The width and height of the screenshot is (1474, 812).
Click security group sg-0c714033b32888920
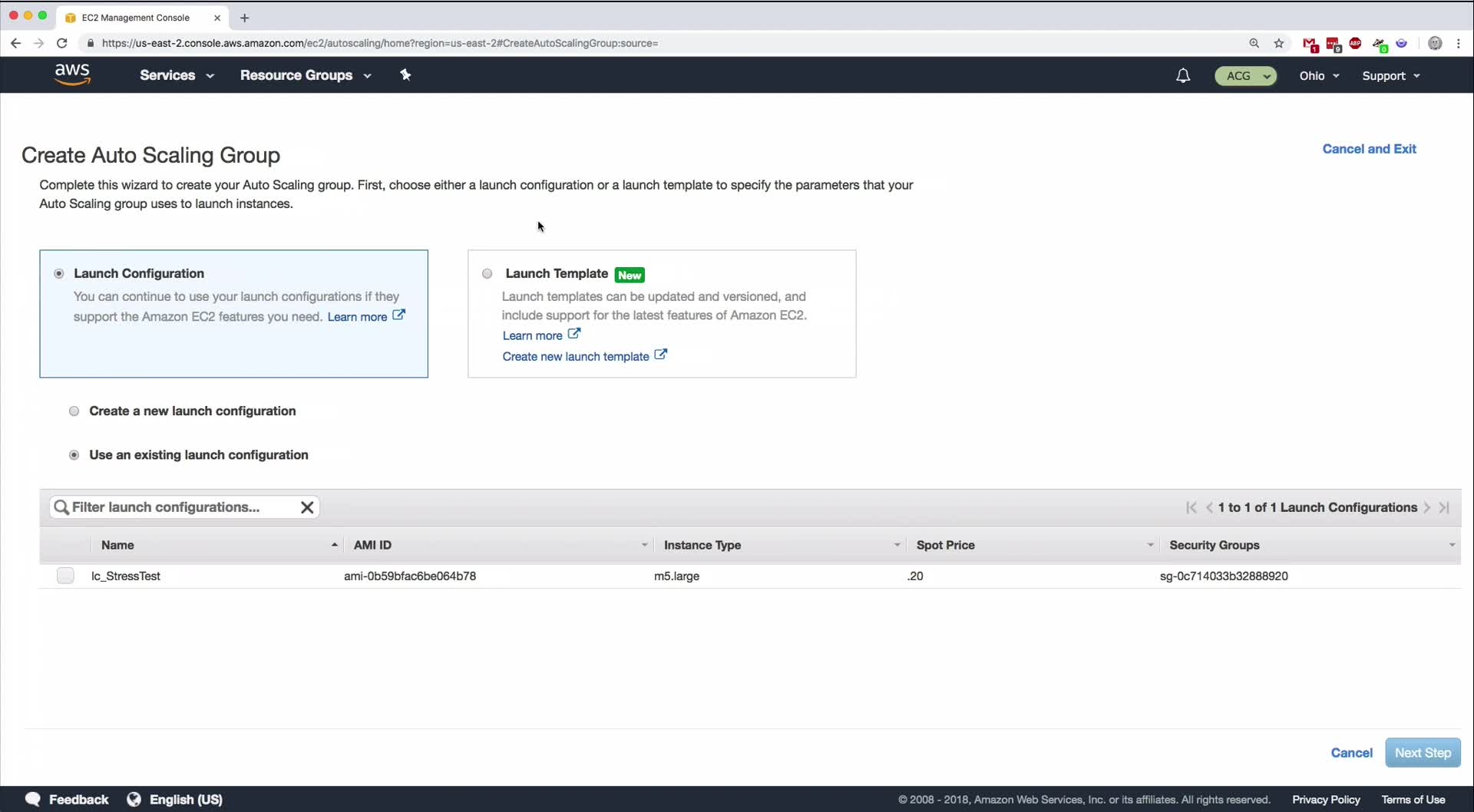(1224, 576)
